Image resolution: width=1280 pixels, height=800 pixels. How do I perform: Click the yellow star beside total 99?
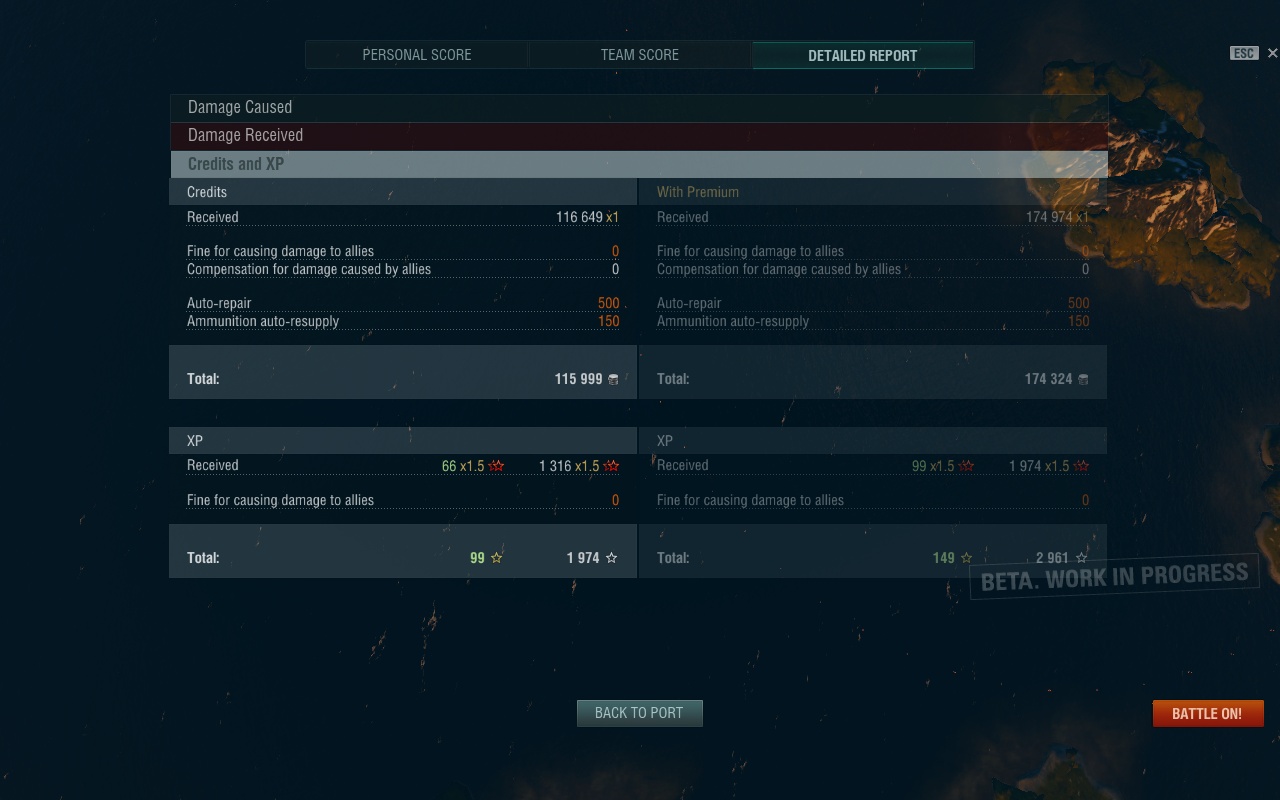point(497,558)
